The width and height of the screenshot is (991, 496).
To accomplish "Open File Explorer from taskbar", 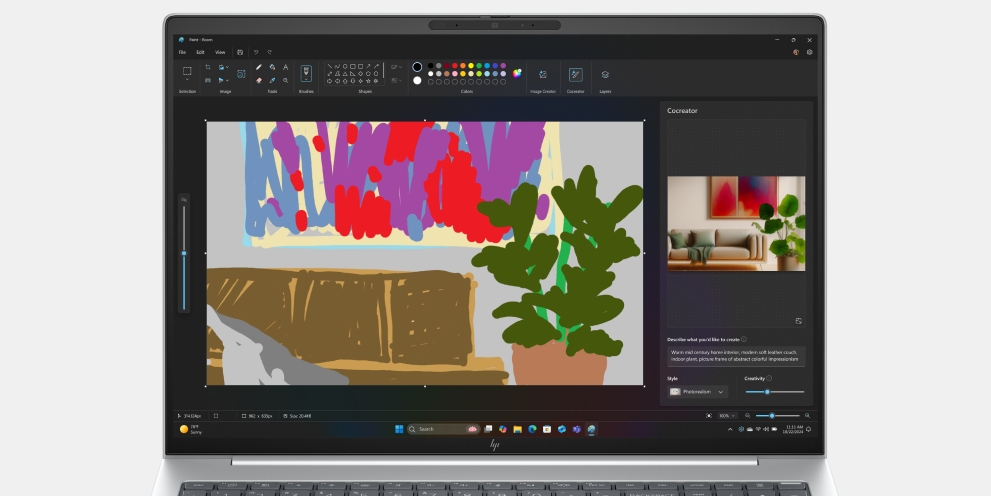I will (x=518, y=429).
